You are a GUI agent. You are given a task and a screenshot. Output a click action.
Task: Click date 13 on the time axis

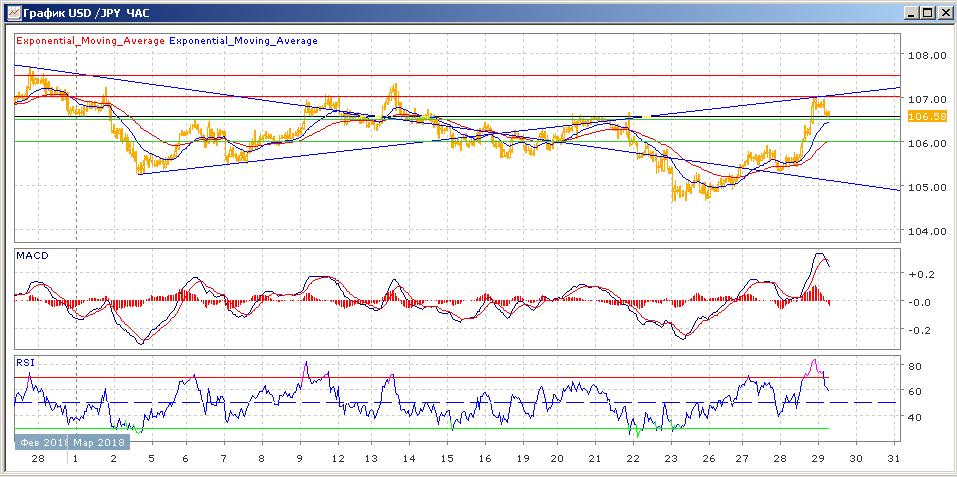tap(372, 457)
